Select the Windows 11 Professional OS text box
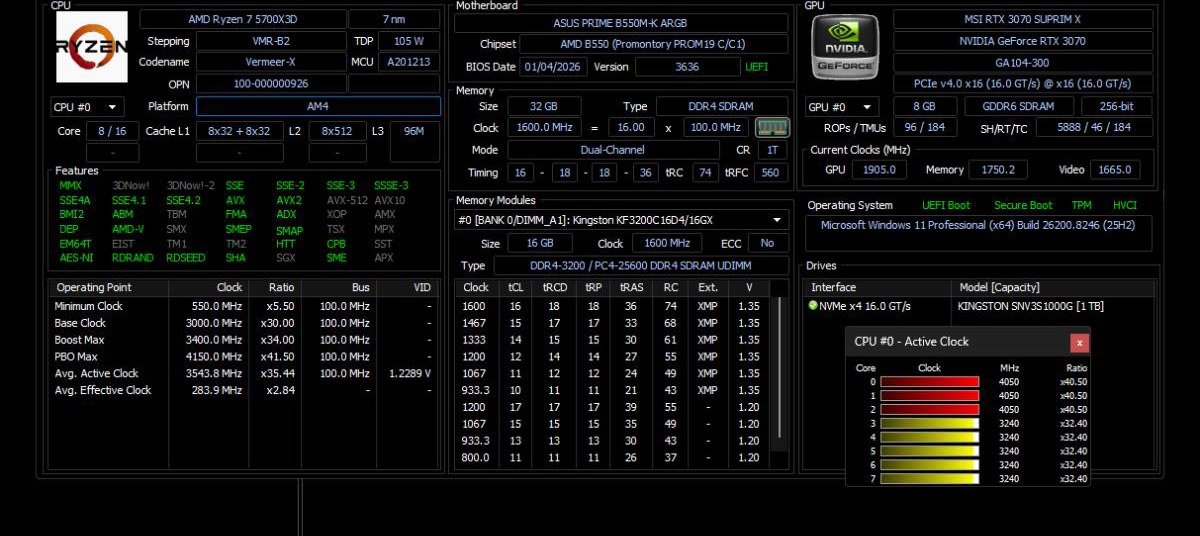 pyautogui.click(x=979, y=233)
